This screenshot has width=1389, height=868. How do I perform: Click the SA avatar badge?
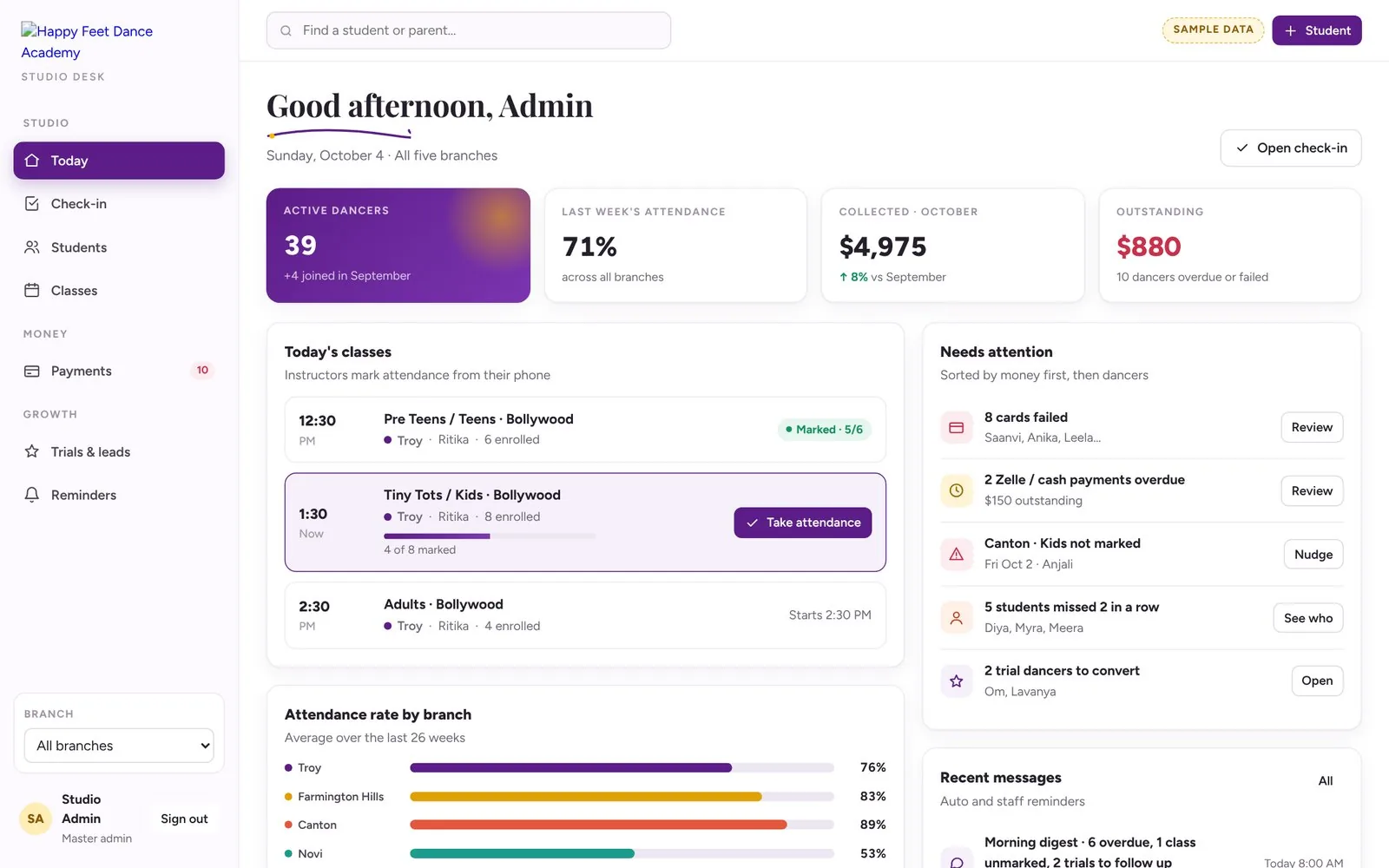tap(36, 819)
